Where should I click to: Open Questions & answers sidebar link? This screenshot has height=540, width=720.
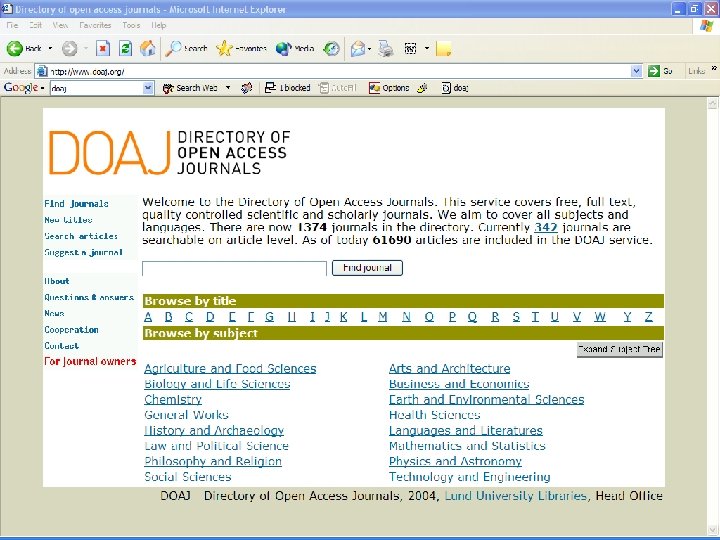click(x=89, y=298)
